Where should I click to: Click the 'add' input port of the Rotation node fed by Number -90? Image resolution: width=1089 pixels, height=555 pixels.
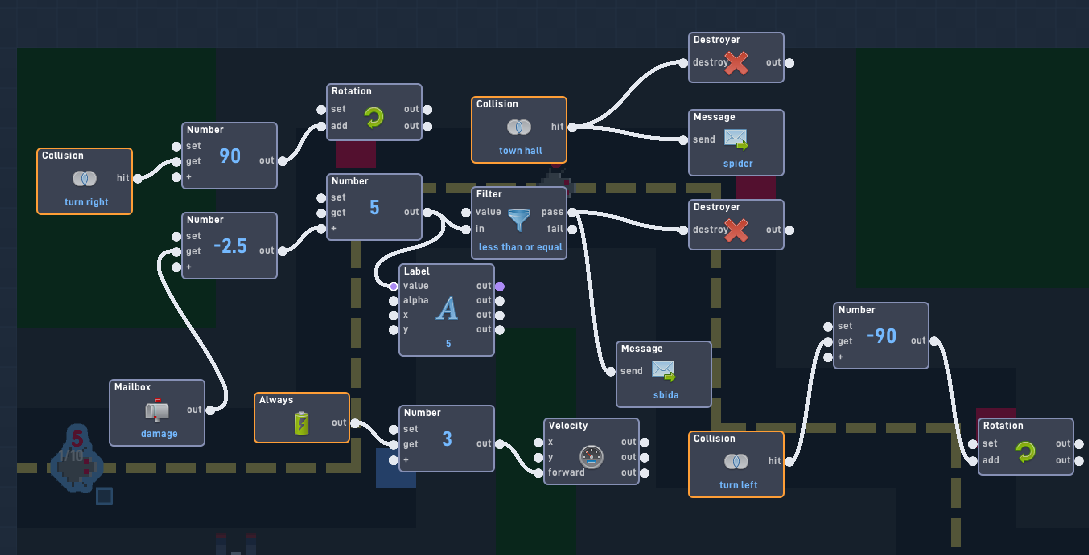(x=972, y=461)
